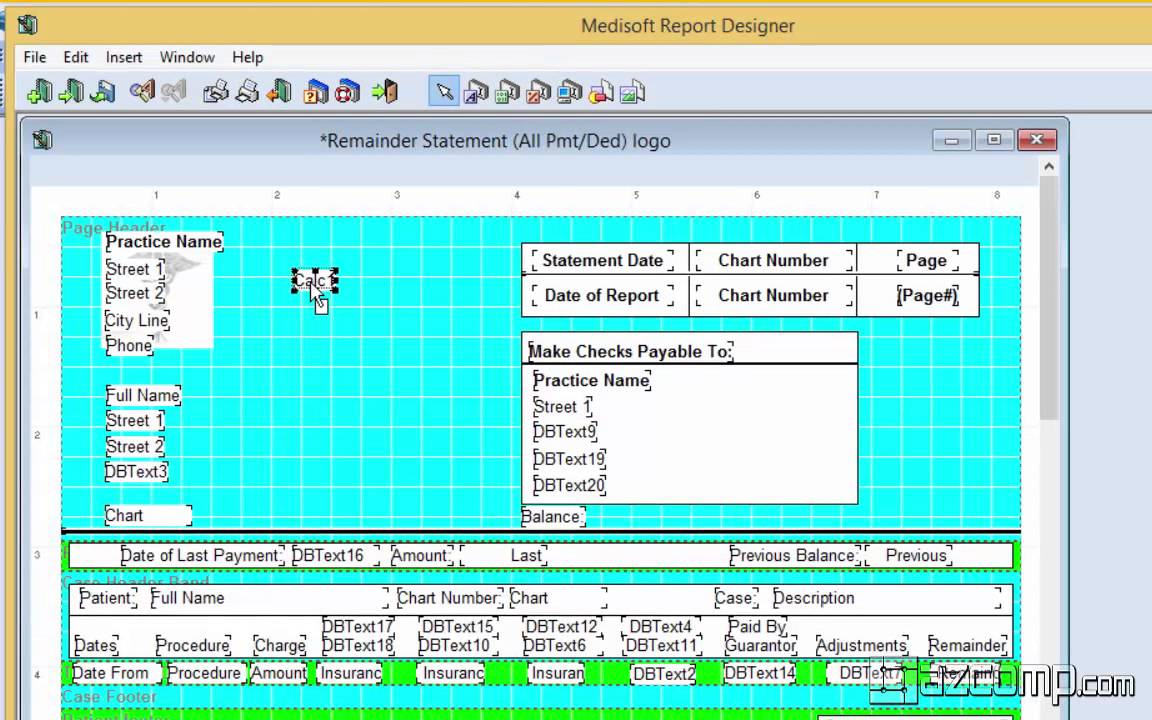
Task: Select the Chart field above the black line
Action: (148, 516)
